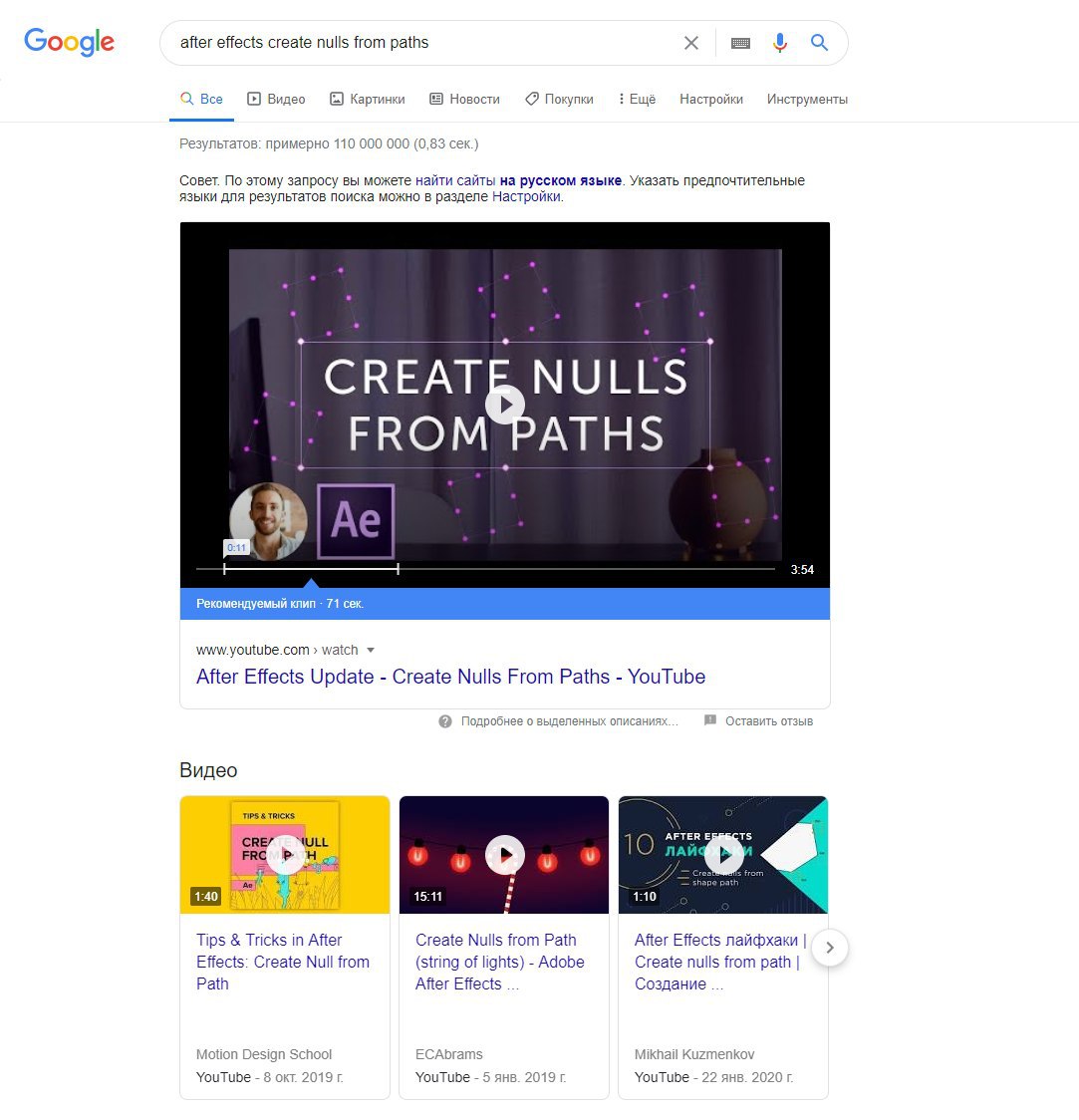Play the Create Nulls From Paths featured video
This screenshot has height=1120, width=1079.
click(x=505, y=405)
